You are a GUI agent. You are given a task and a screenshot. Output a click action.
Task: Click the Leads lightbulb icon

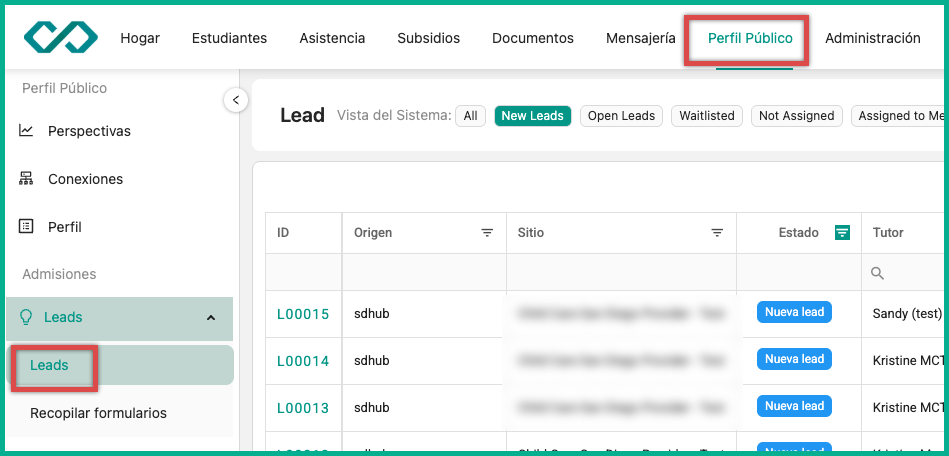pos(26,317)
